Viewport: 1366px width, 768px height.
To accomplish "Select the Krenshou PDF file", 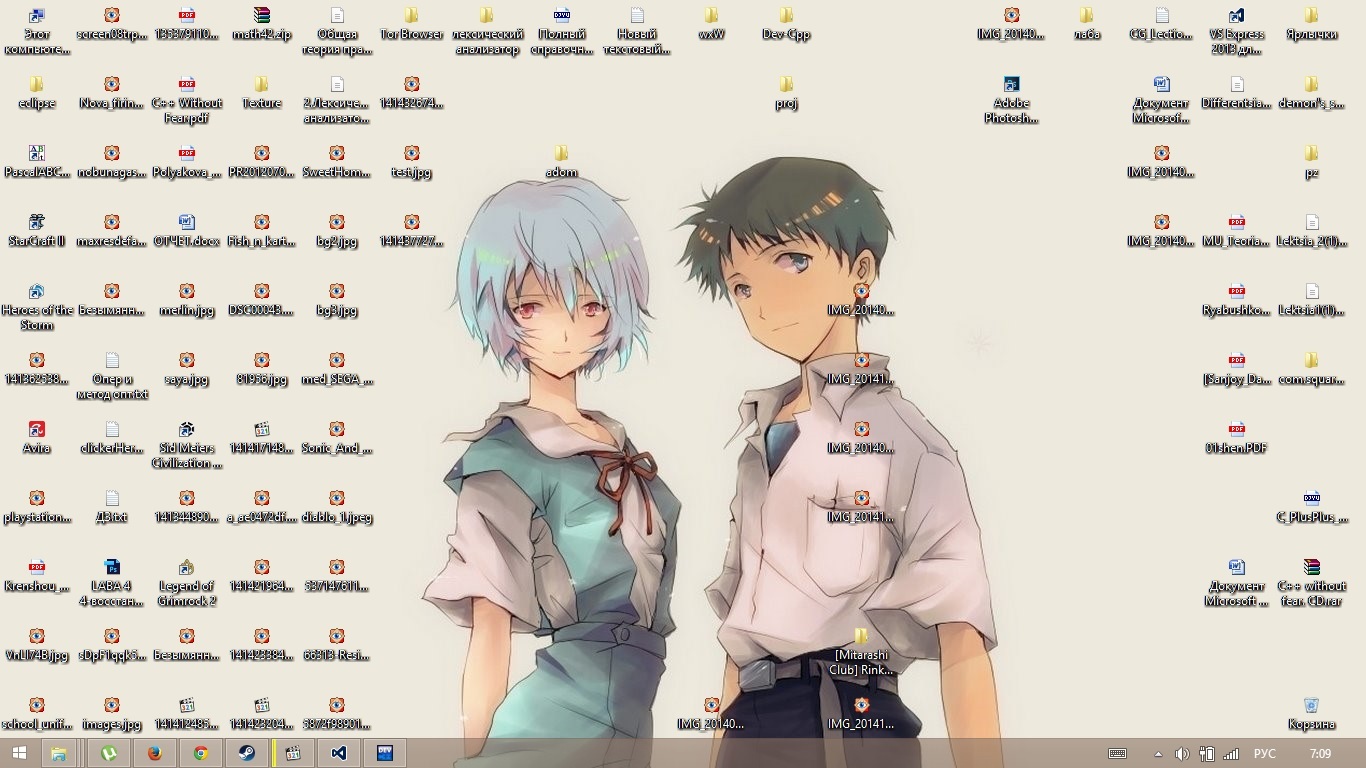I will 37,576.
